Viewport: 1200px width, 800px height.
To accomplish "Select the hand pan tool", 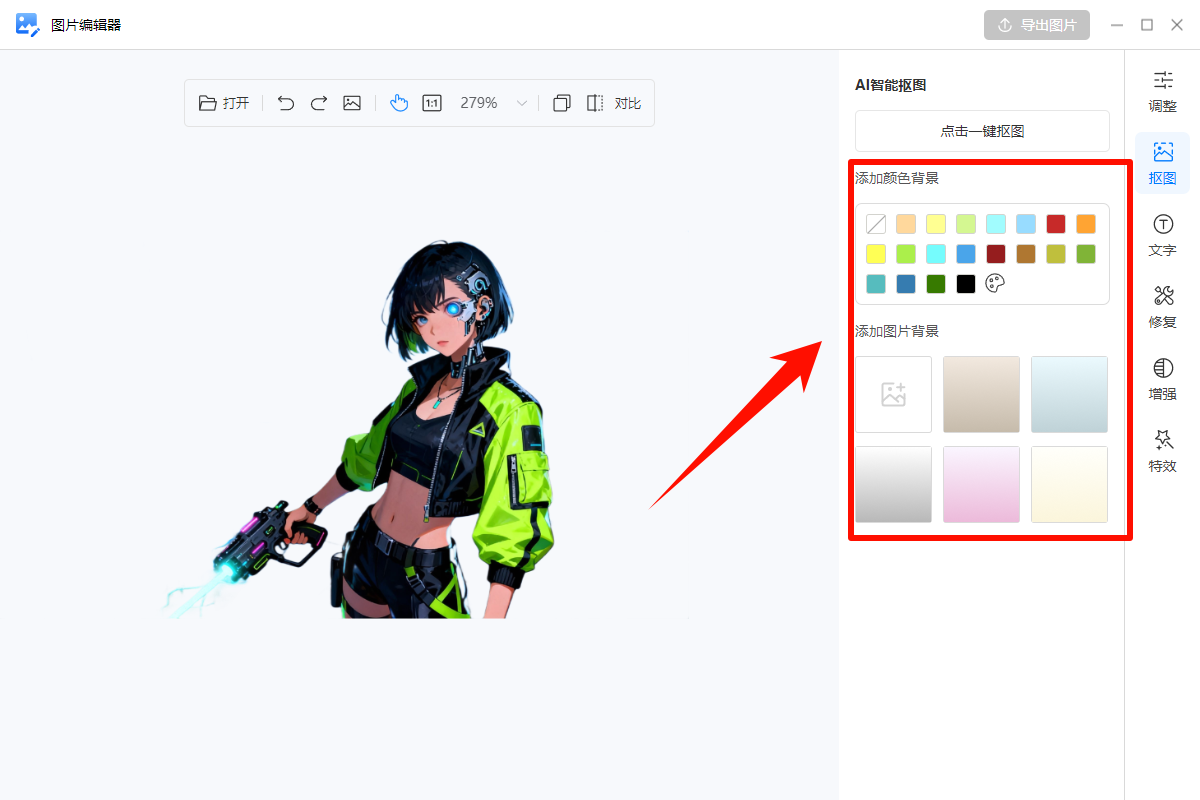I will click(x=399, y=103).
